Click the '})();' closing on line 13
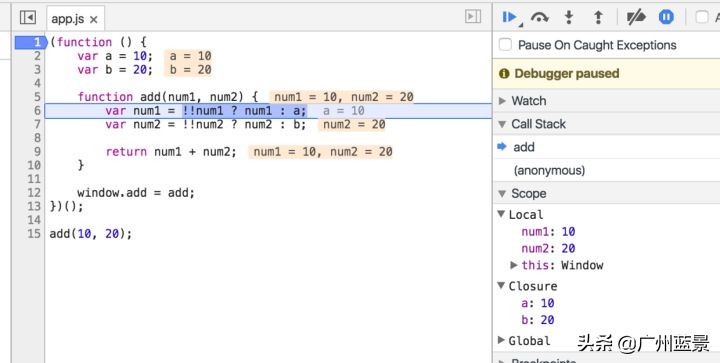Image resolution: width=720 pixels, height=363 pixels. (67, 206)
